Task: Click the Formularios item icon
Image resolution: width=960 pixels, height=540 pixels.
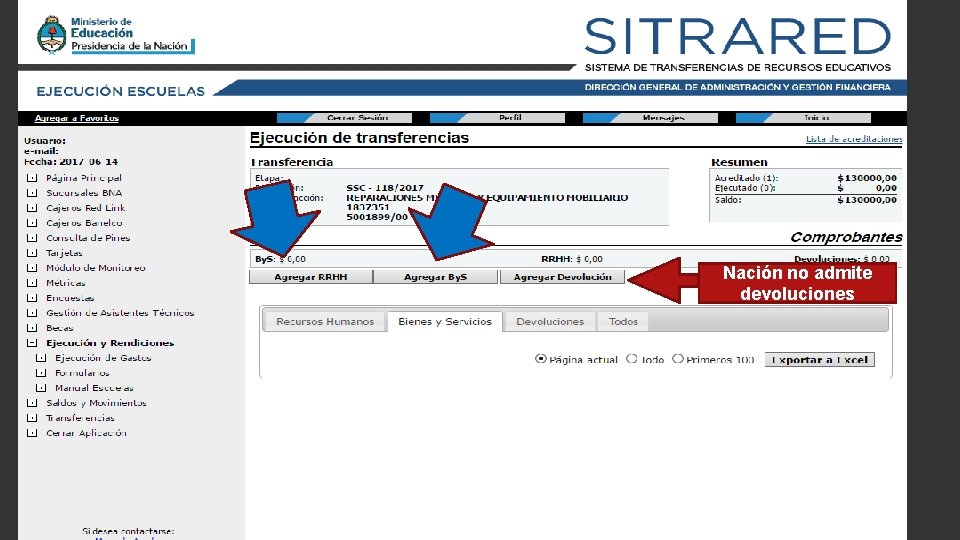Action: click(x=41, y=373)
